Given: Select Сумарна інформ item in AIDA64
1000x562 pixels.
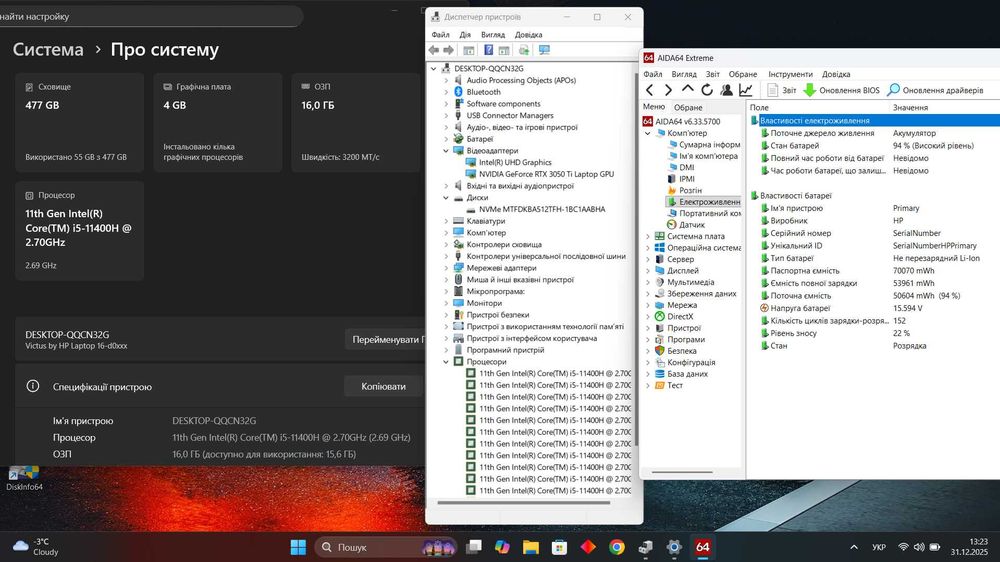Looking at the screenshot, I should [x=704, y=144].
